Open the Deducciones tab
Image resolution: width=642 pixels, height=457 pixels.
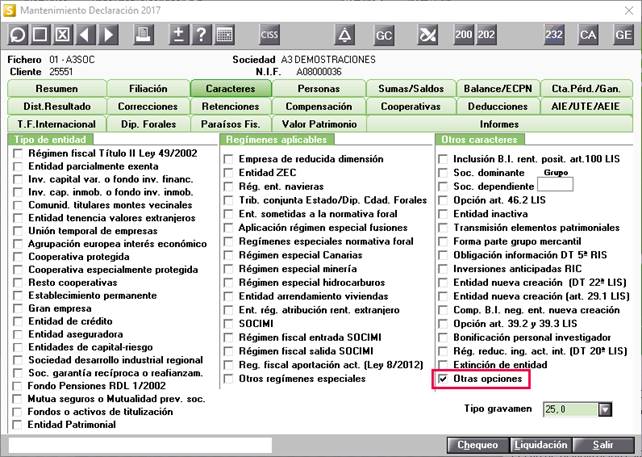coord(498,106)
